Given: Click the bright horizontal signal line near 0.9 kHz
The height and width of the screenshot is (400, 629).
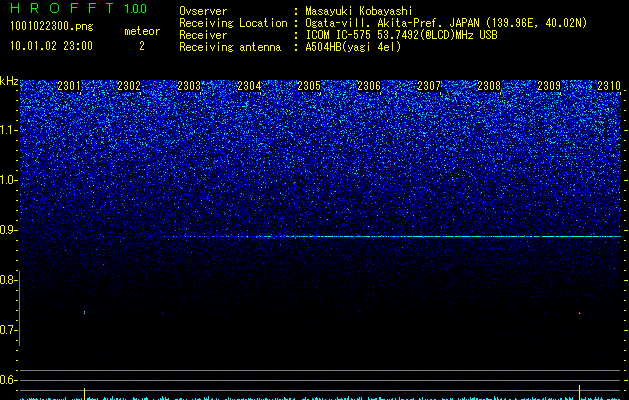Looking at the screenshot, I should click(x=393, y=237).
